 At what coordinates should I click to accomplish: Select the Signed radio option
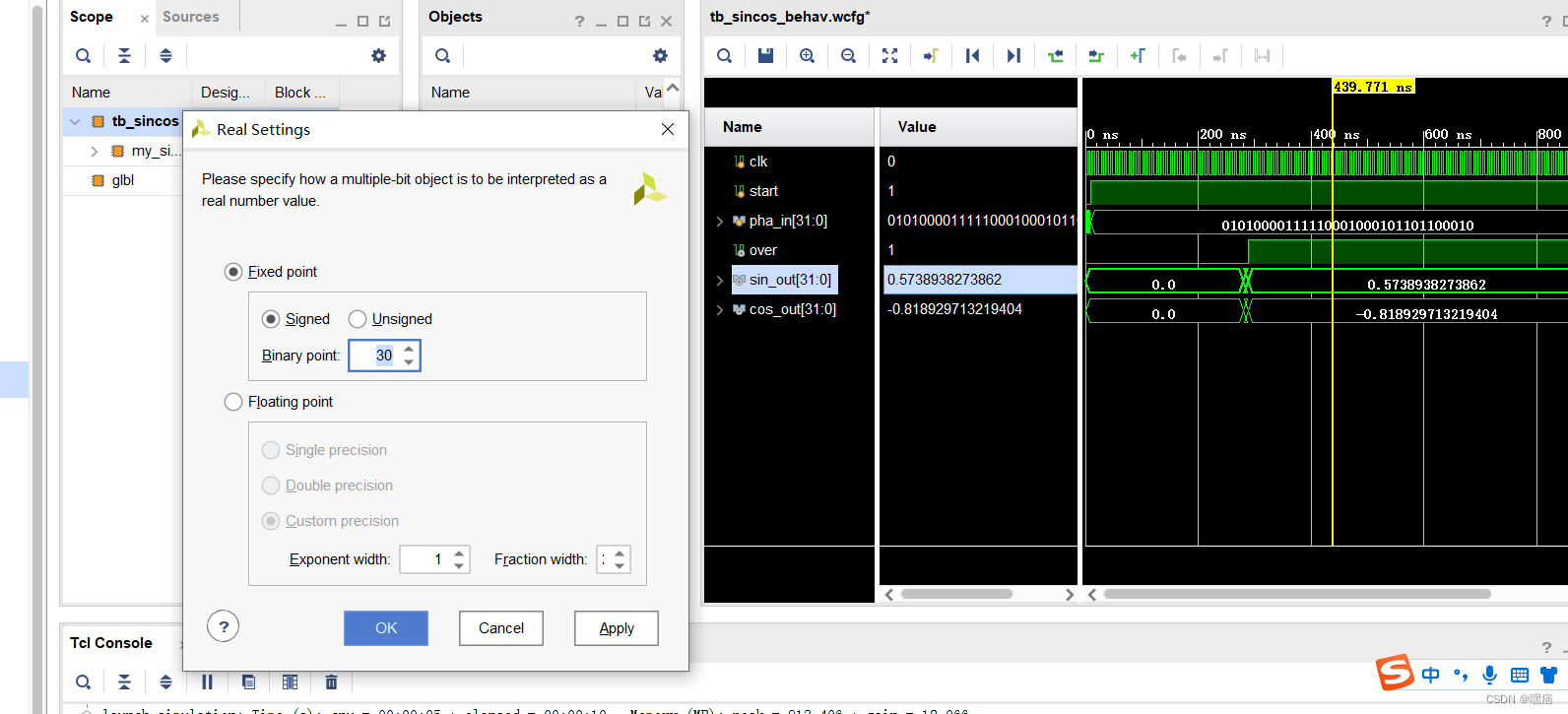[271, 319]
